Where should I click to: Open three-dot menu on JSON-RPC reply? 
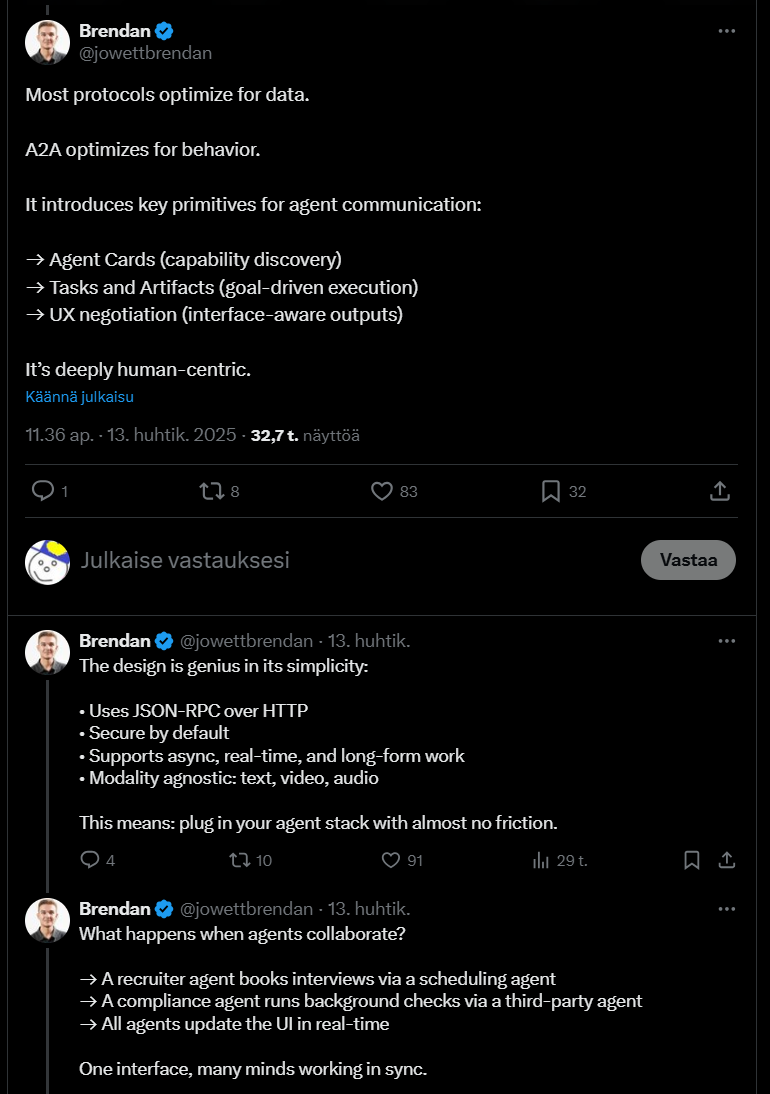727,641
